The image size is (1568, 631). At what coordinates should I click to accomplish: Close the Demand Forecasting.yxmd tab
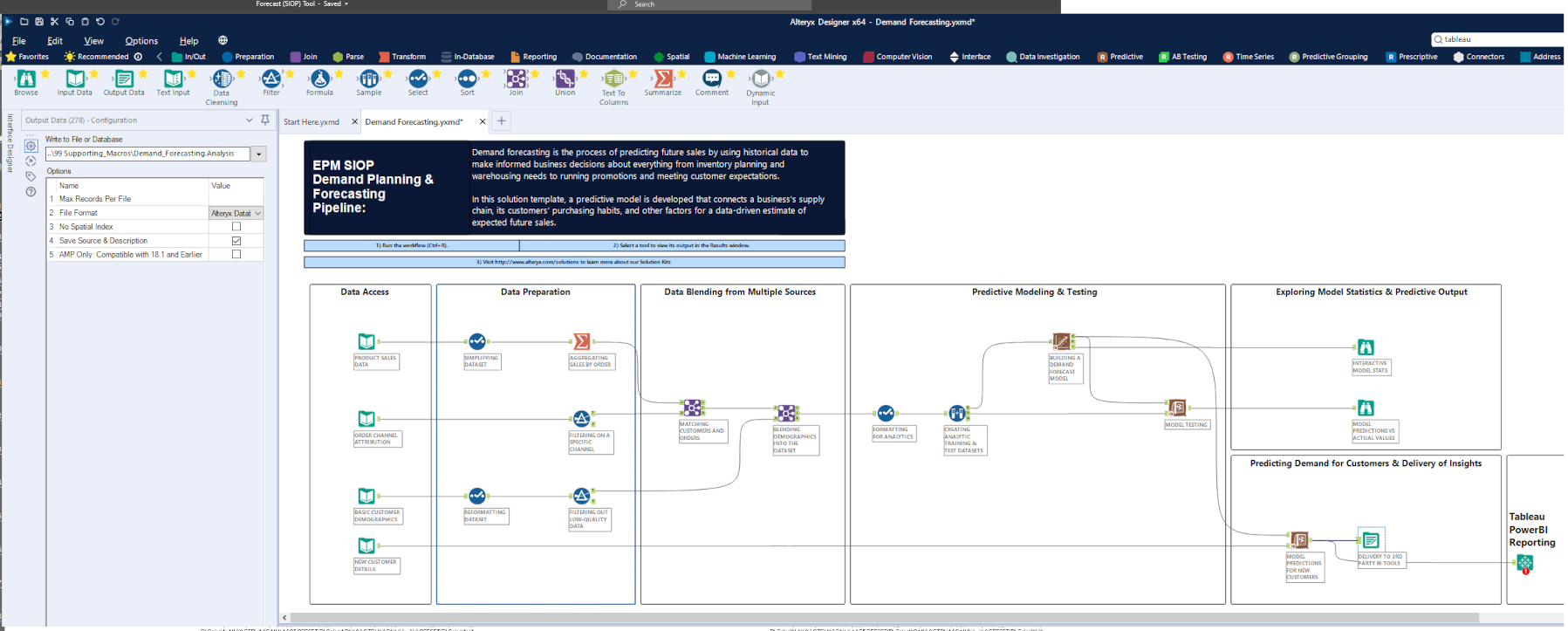[482, 122]
